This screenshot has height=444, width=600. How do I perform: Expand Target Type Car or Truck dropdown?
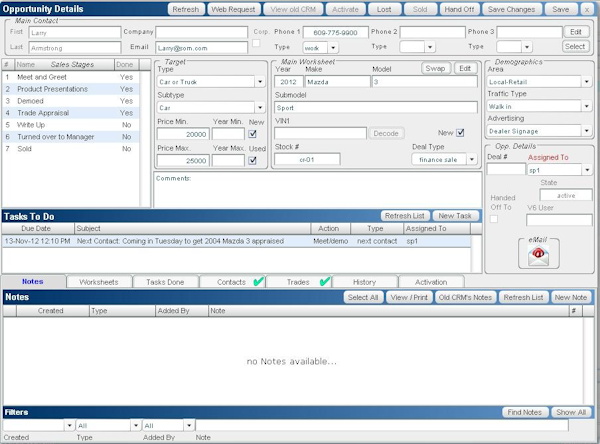pyautogui.click(x=260, y=82)
